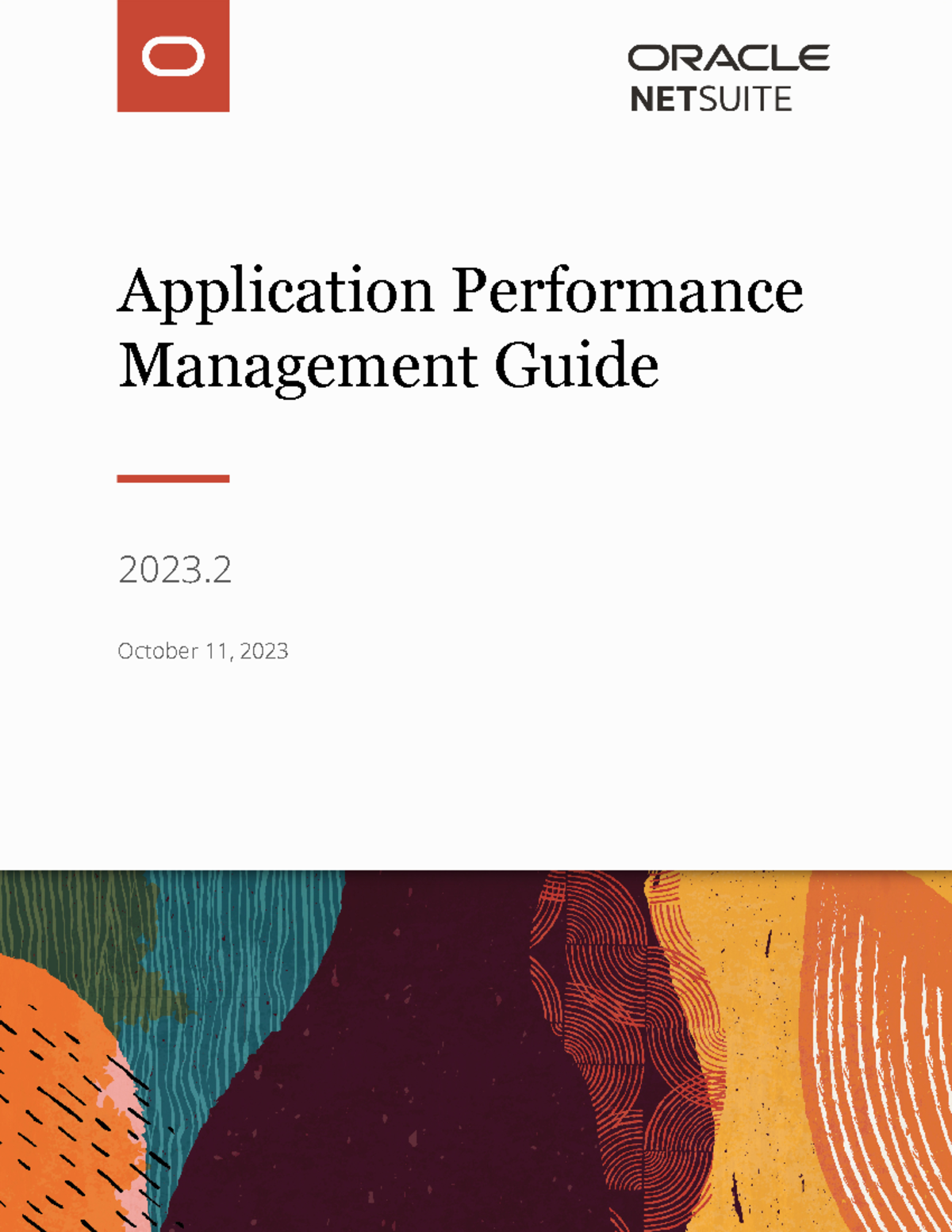Image resolution: width=952 pixels, height=1232 pixels.
Task: Click the October 11, 2023 date text
Action: [x=204, y=652]
